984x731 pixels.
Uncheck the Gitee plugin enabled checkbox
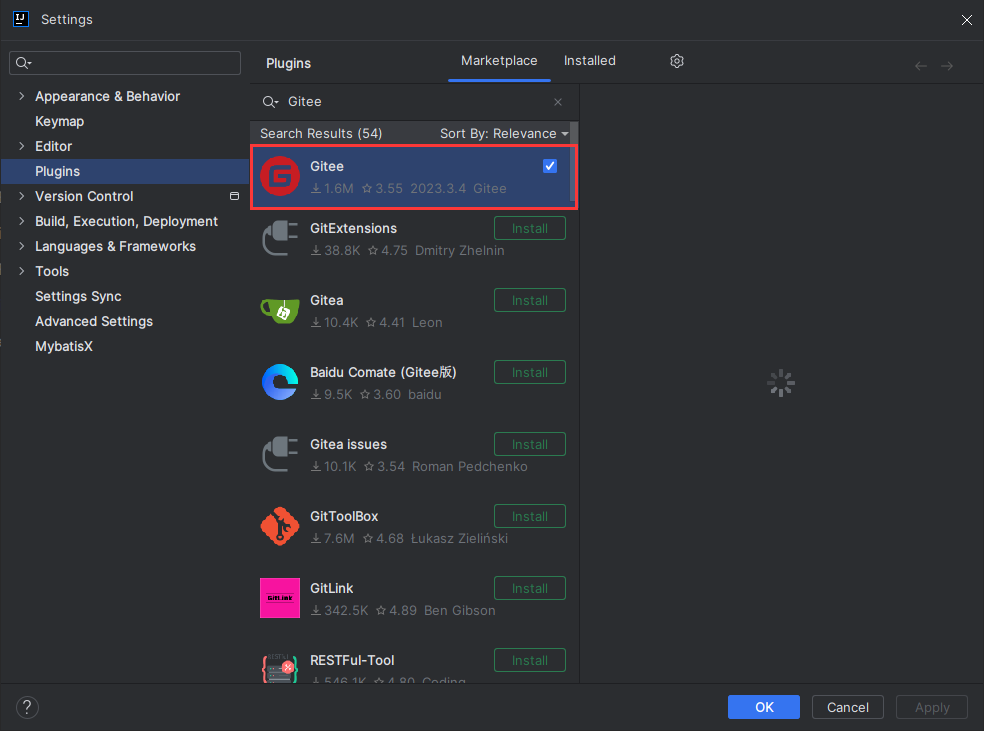coord(550,166)
